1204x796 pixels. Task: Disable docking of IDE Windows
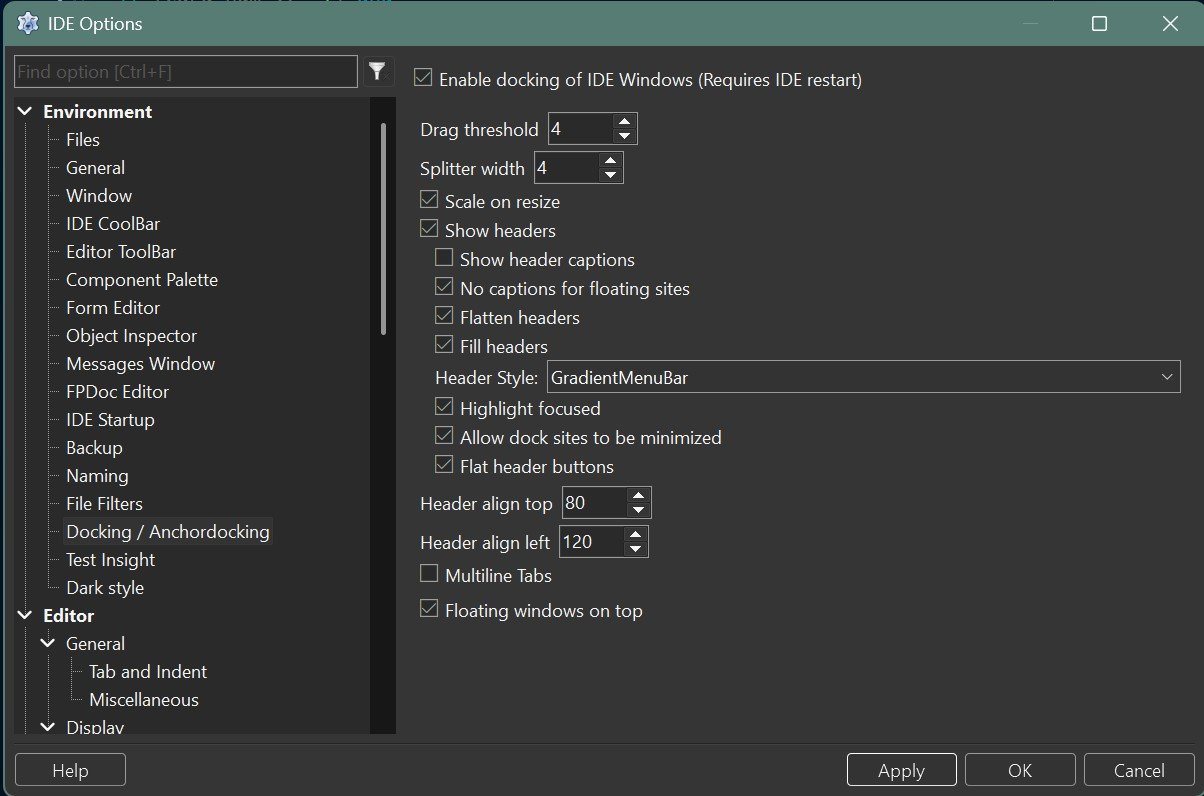[x=422, y=77]
